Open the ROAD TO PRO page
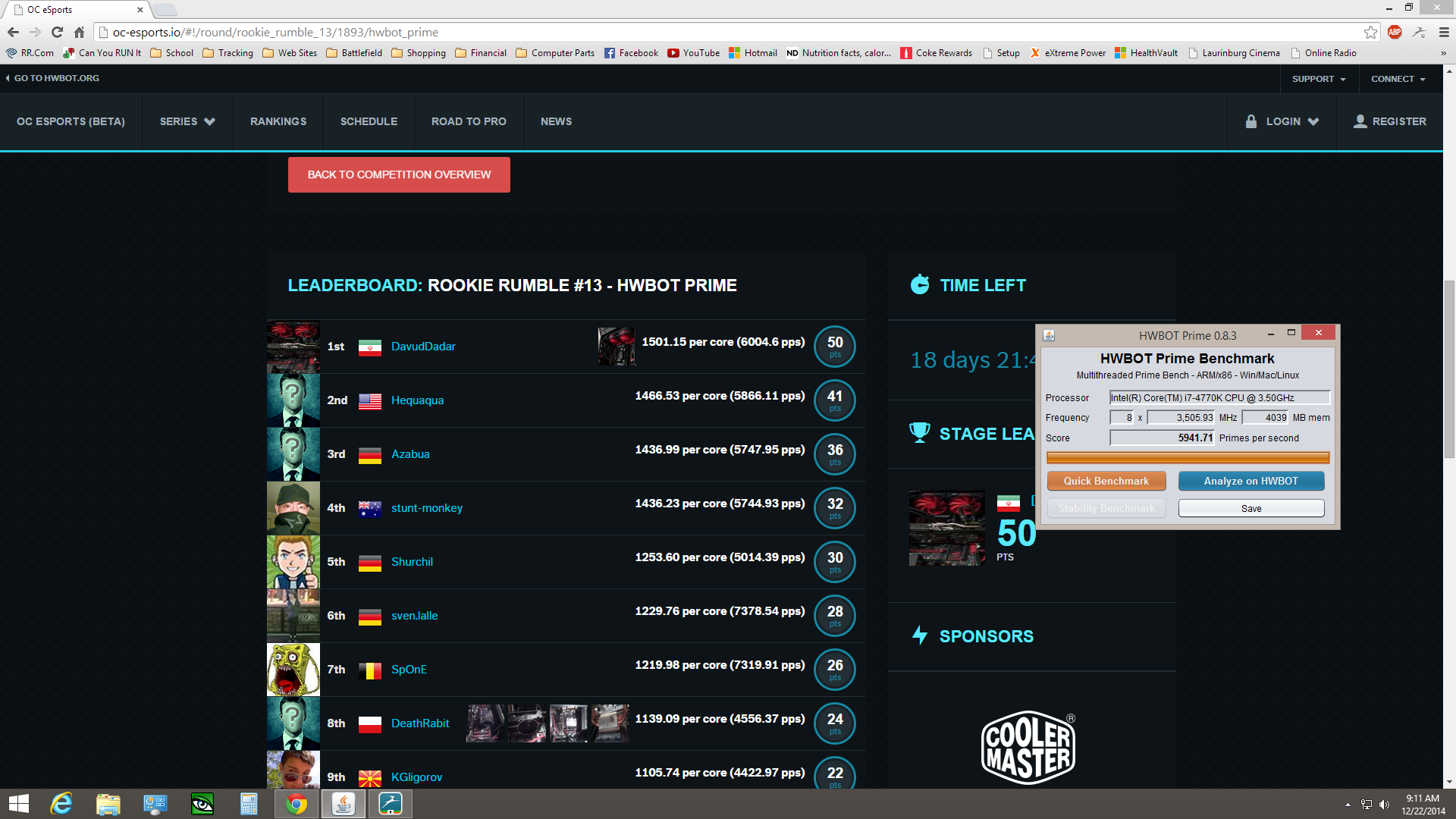Image resolution: width=1456 pixels, height=819 pixels. (x=469, y=121)
